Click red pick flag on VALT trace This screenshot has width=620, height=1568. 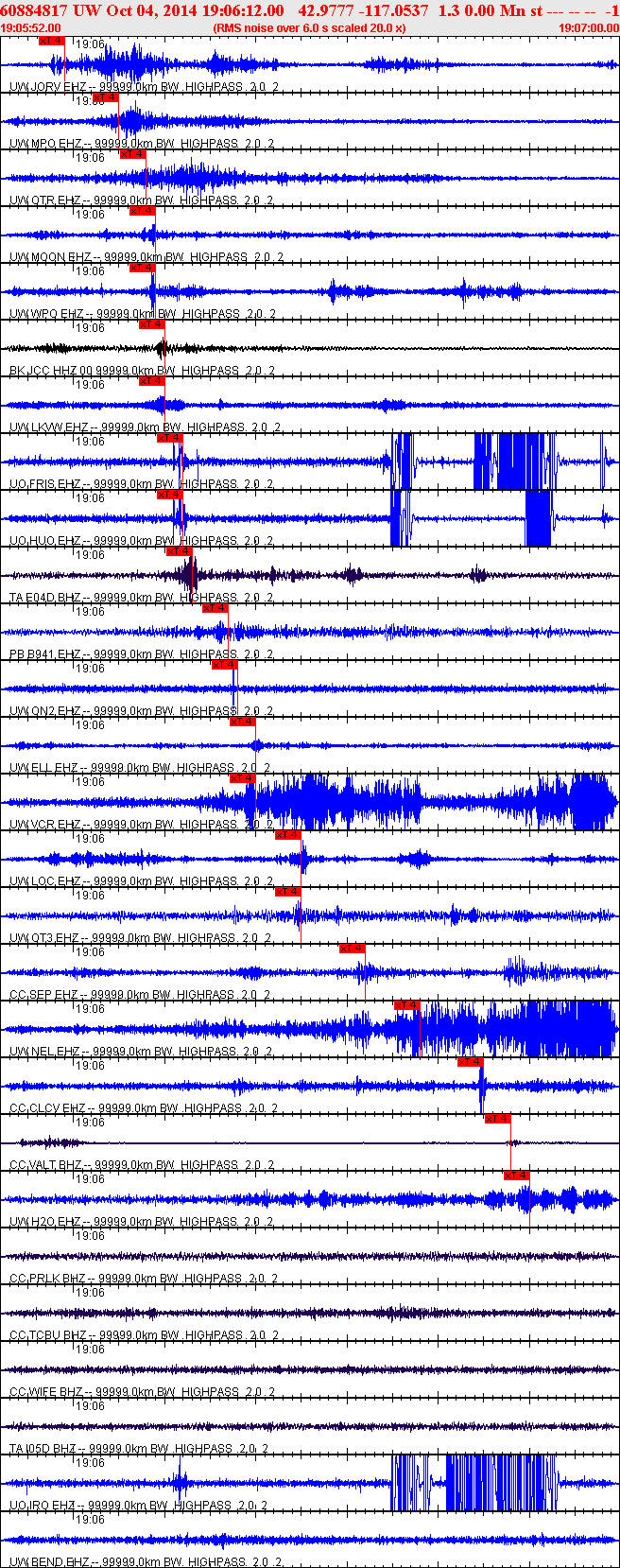[498, 1119]
